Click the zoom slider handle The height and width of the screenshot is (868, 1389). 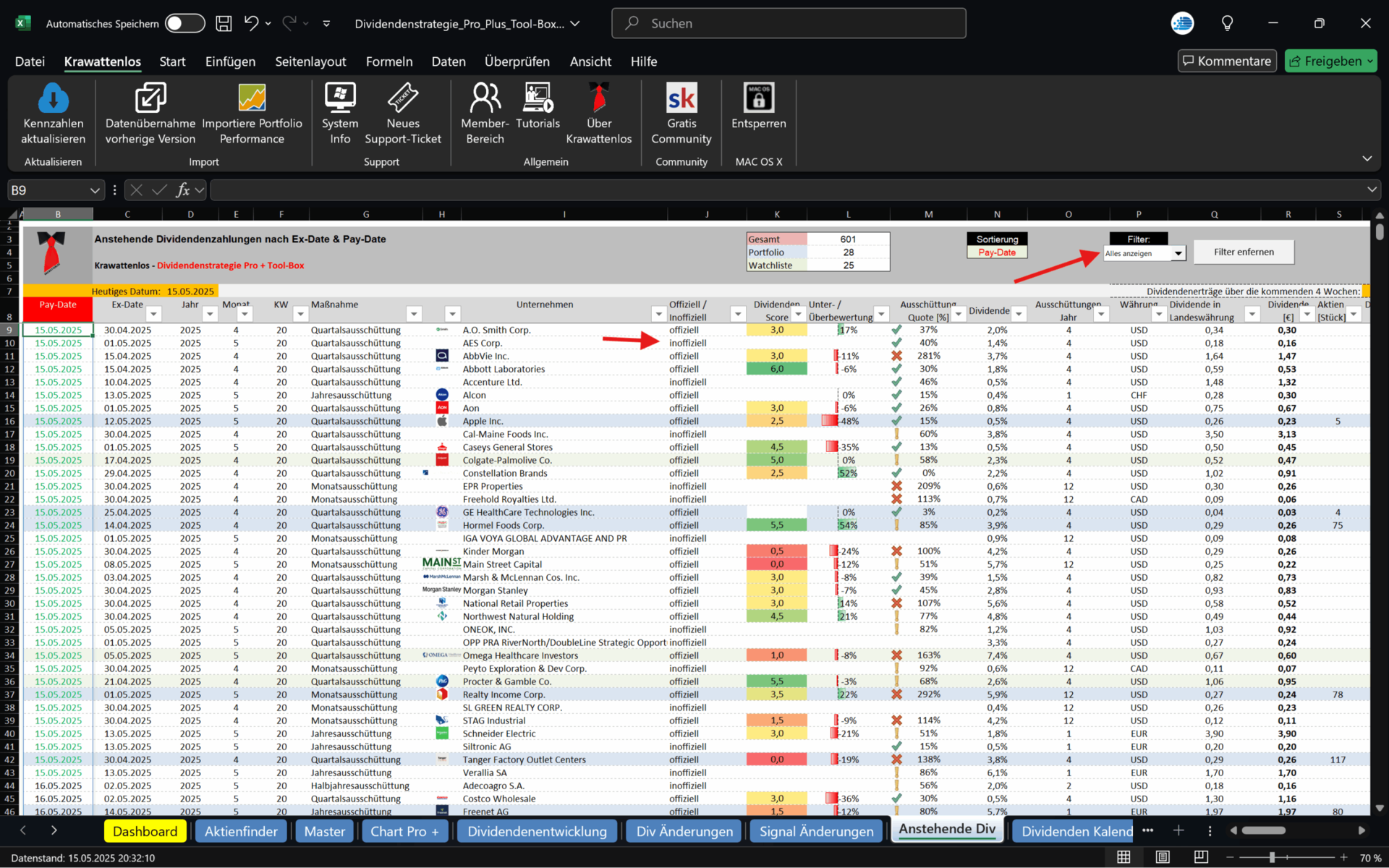pyautogui.click(x=1272, y=857)
